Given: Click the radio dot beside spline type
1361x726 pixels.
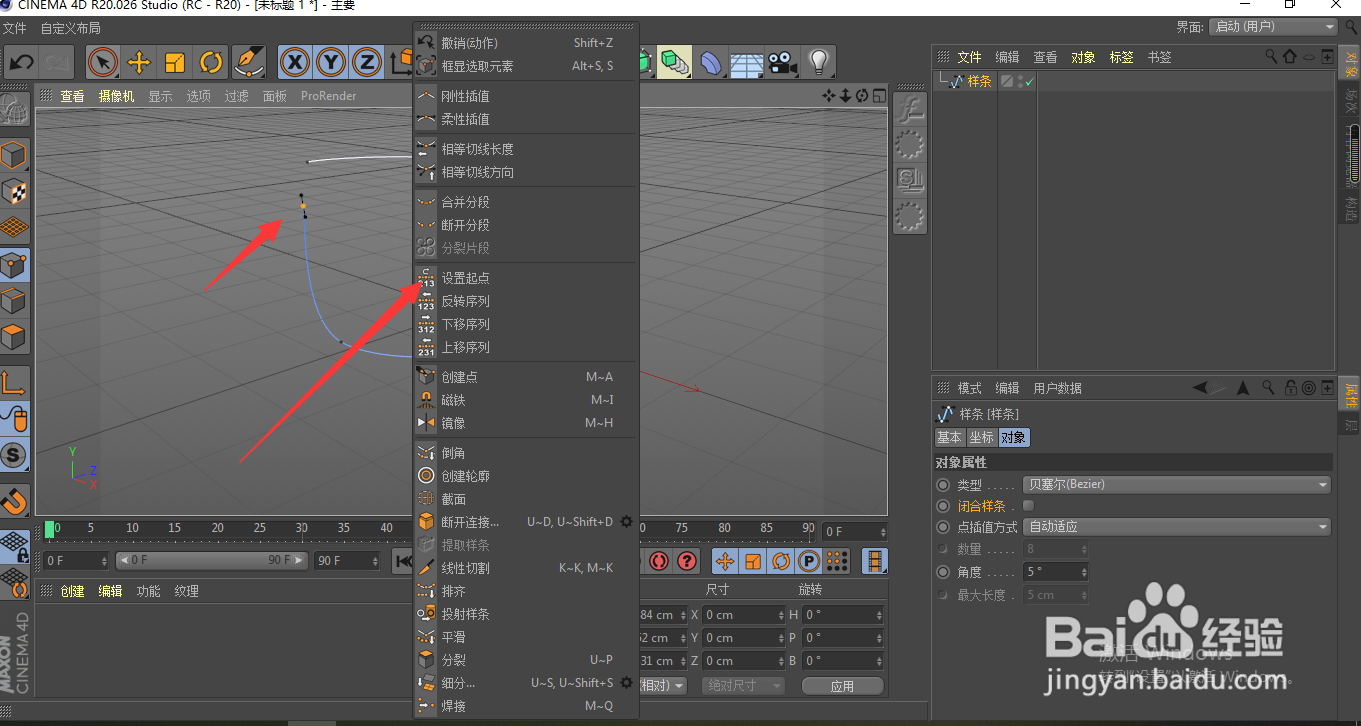Looking at the screenshot, I should [943, 485].
